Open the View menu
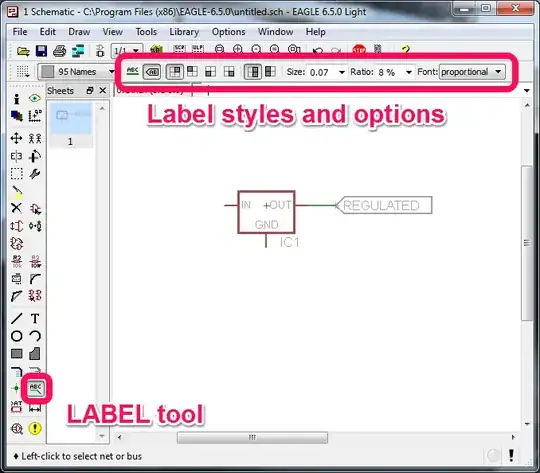This screenshot has width=540, height=473. (113, 32)
